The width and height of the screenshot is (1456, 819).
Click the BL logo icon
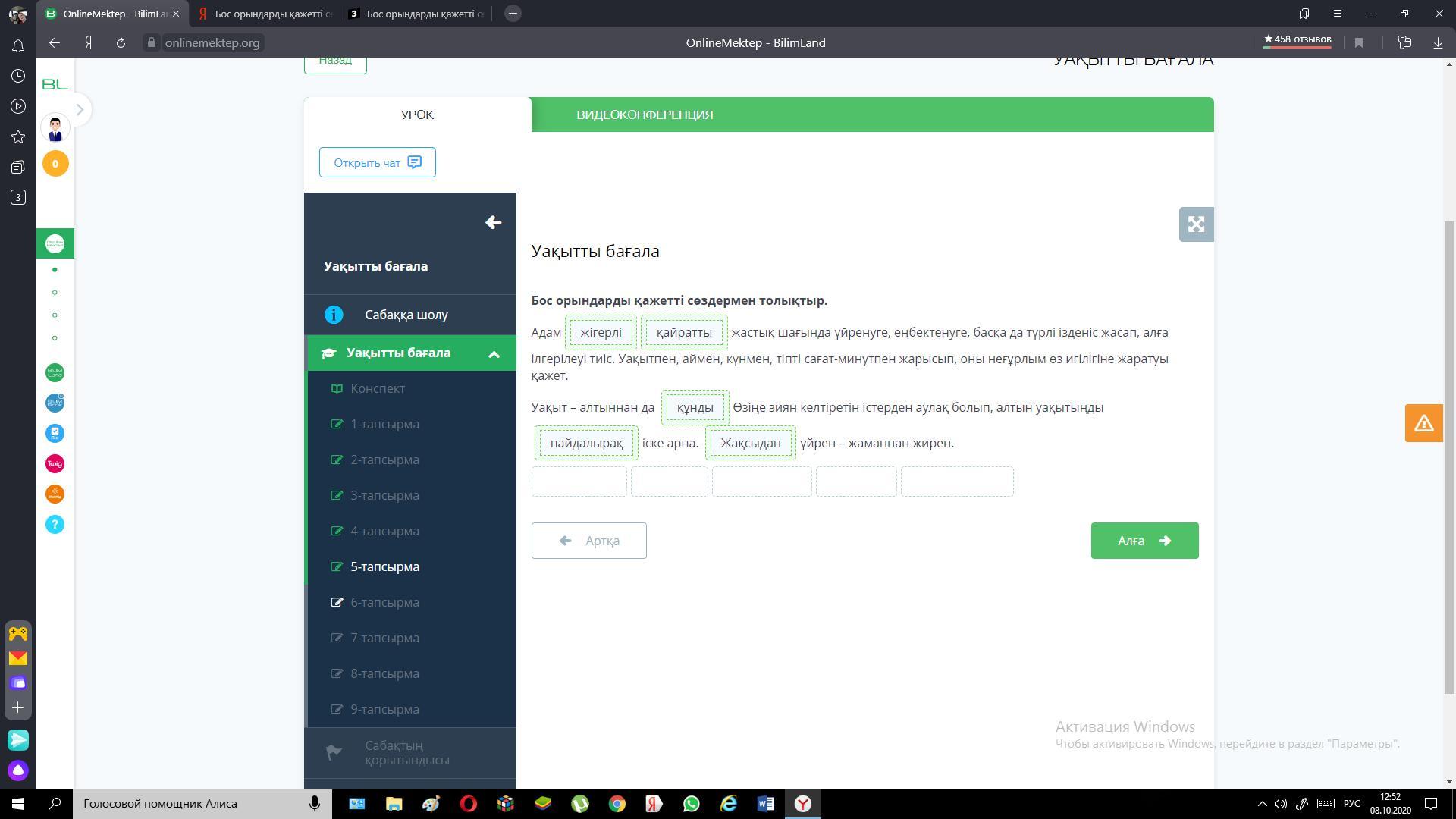click(x=55, y=84)
